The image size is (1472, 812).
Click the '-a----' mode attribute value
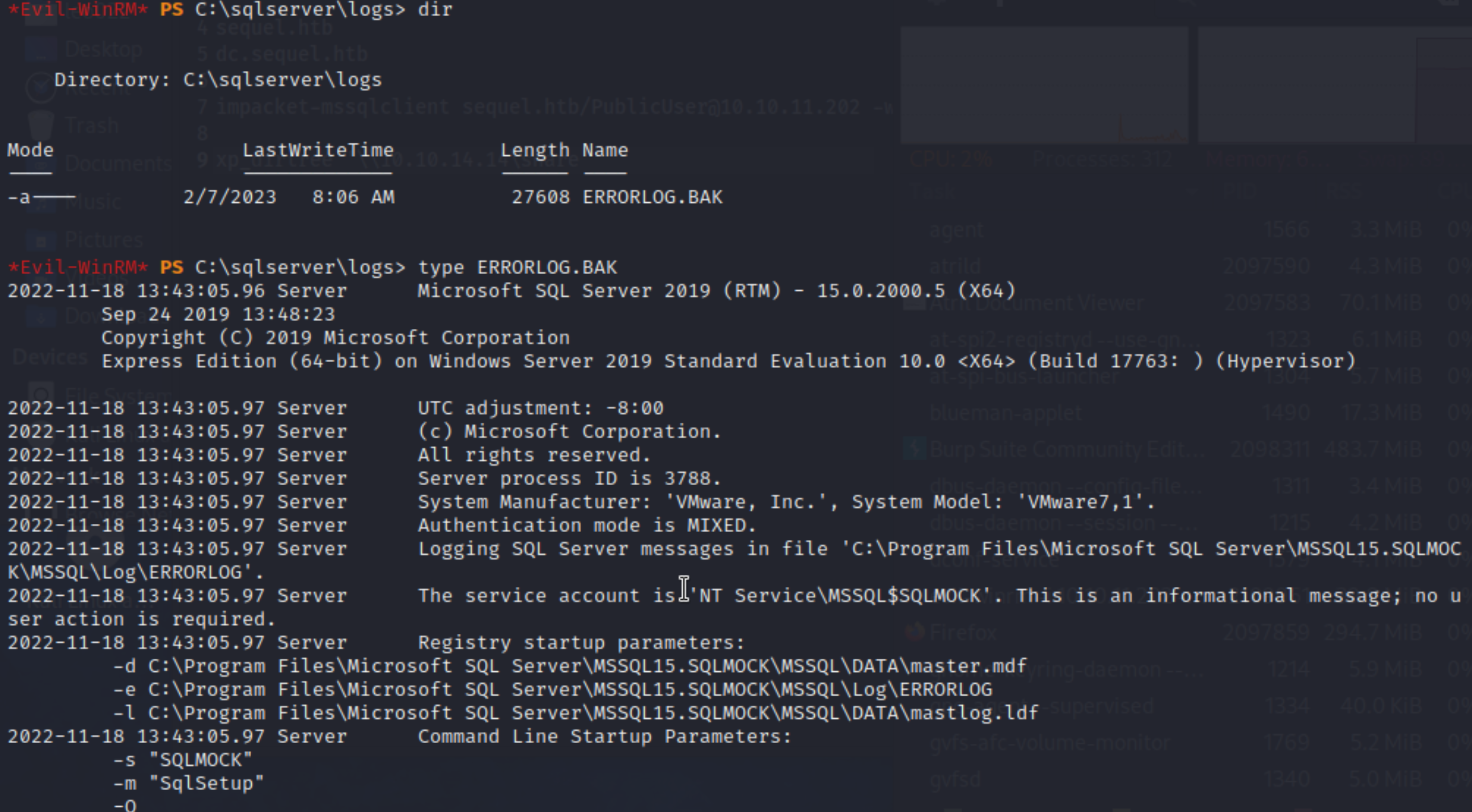41,197
